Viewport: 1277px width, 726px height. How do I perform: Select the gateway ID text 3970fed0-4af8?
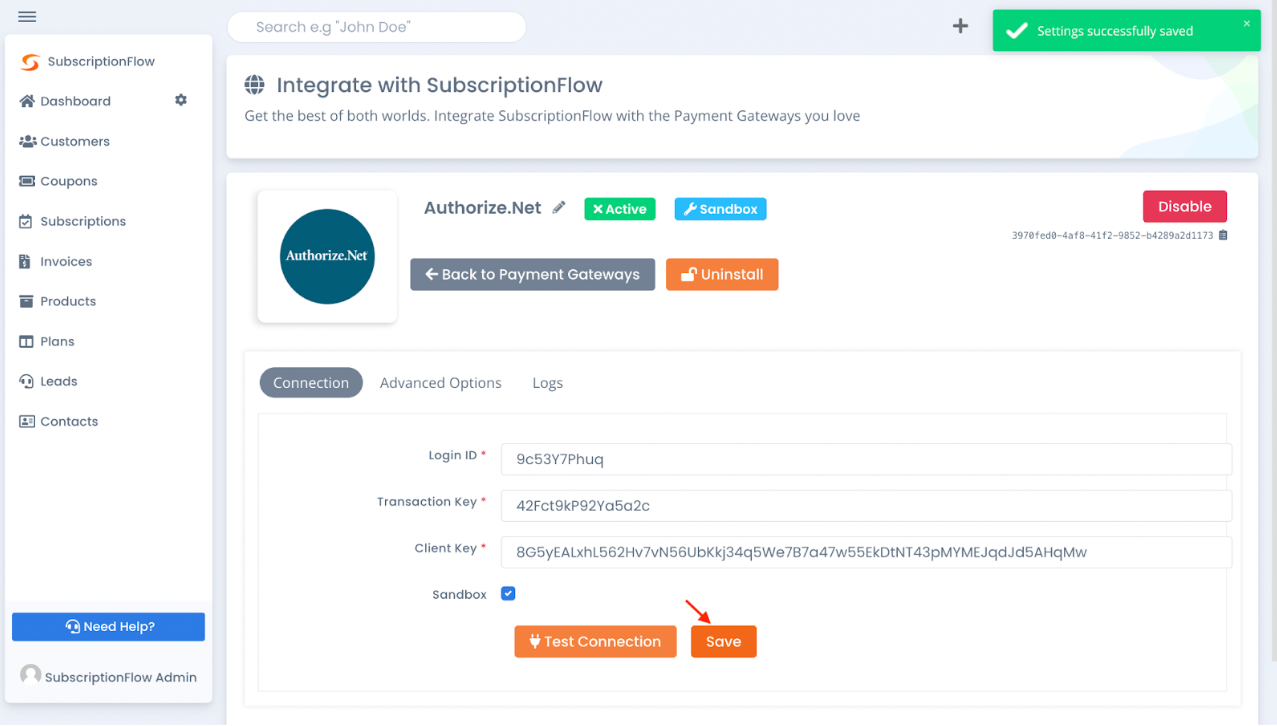1112,236
